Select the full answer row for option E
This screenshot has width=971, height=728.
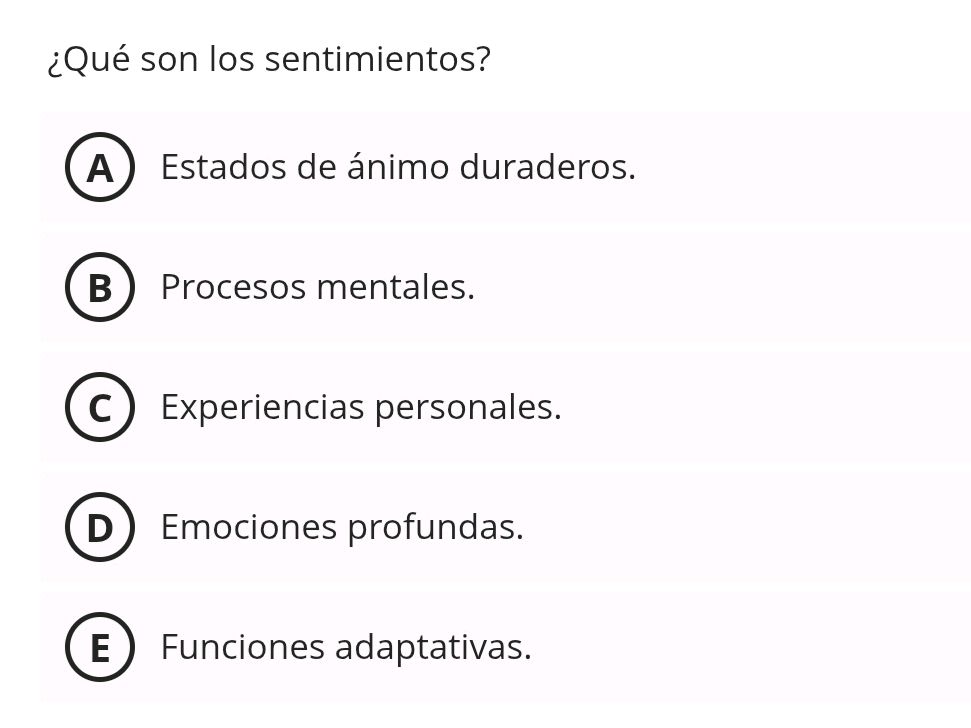coord(485,648)
